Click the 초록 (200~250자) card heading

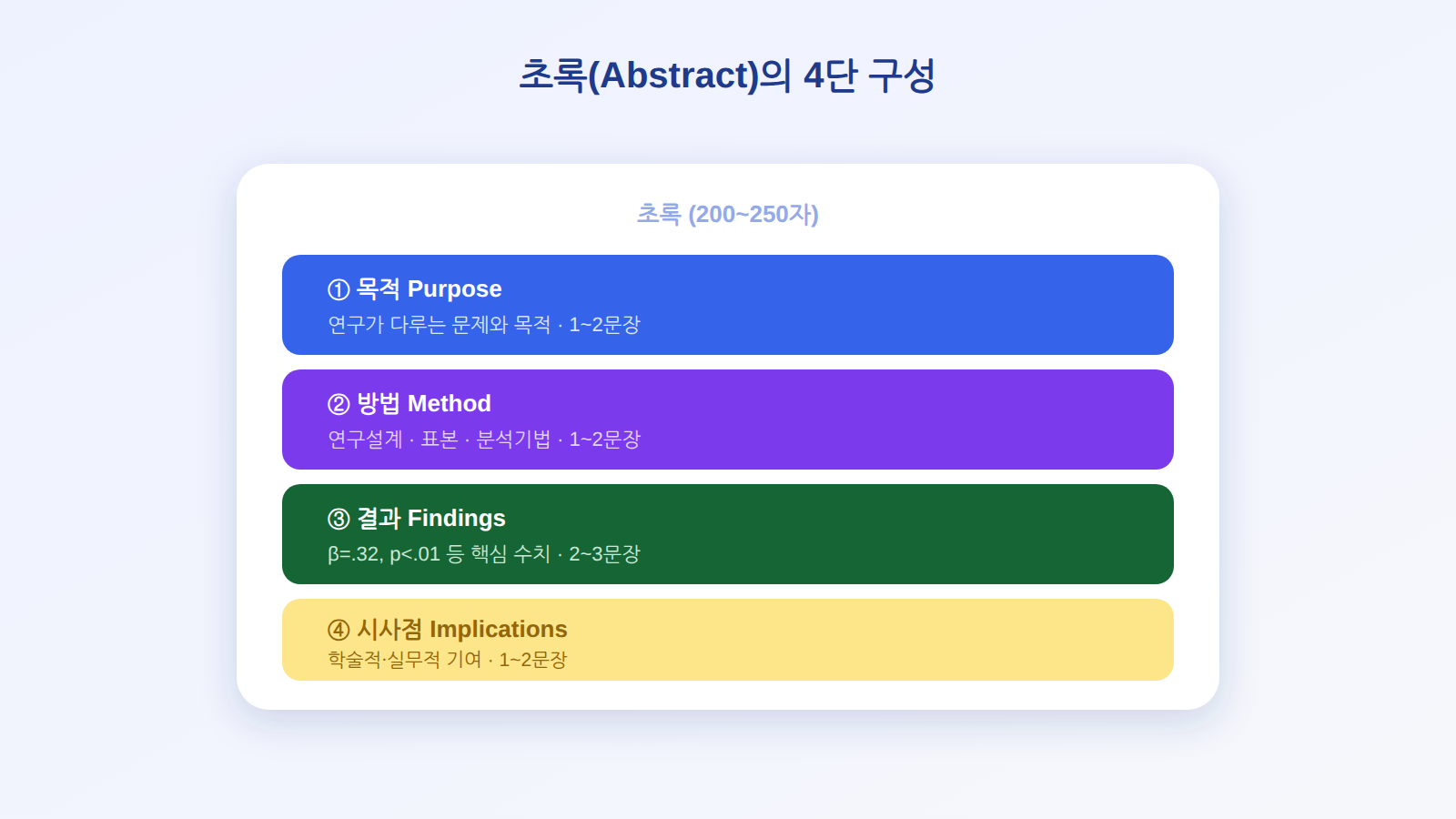[728, 214]
